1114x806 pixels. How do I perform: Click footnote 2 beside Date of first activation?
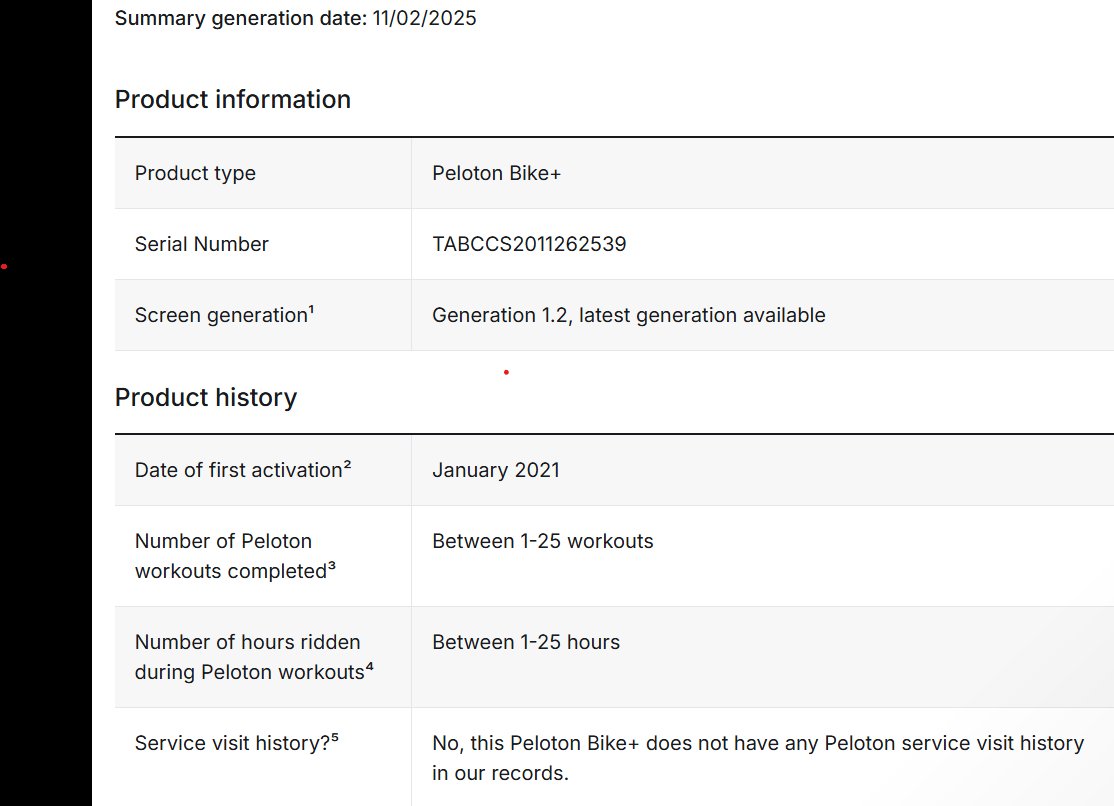(347, 464)
